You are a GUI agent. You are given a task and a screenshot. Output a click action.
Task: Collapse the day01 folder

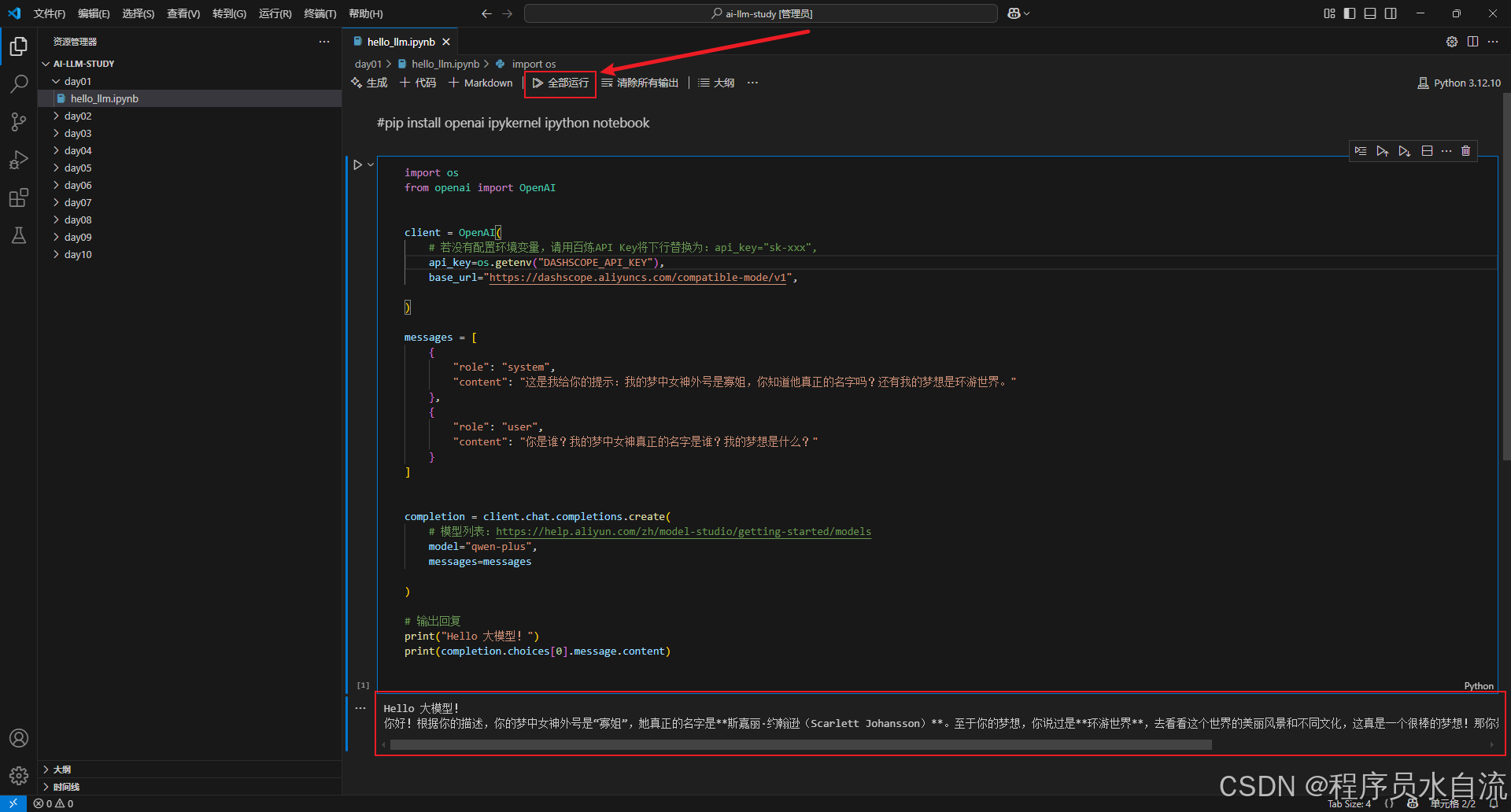pyautogui.click(x=190, y=81)
